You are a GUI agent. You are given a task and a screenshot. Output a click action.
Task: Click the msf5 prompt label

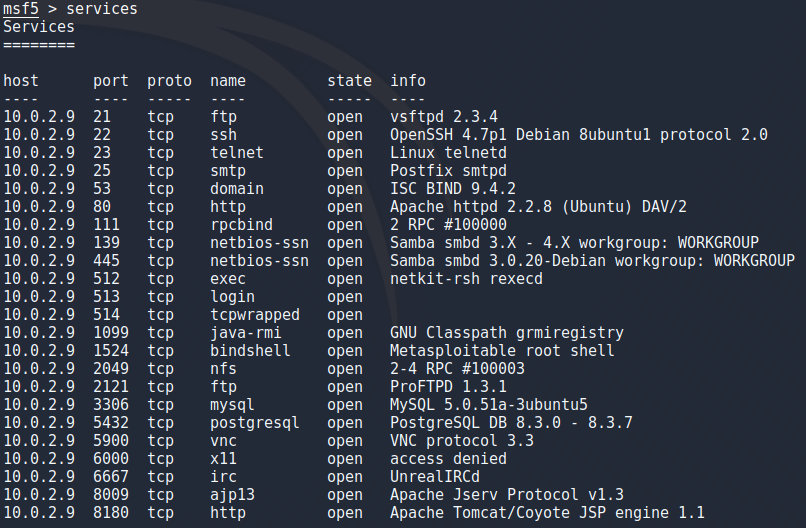[x=21, y=9]
